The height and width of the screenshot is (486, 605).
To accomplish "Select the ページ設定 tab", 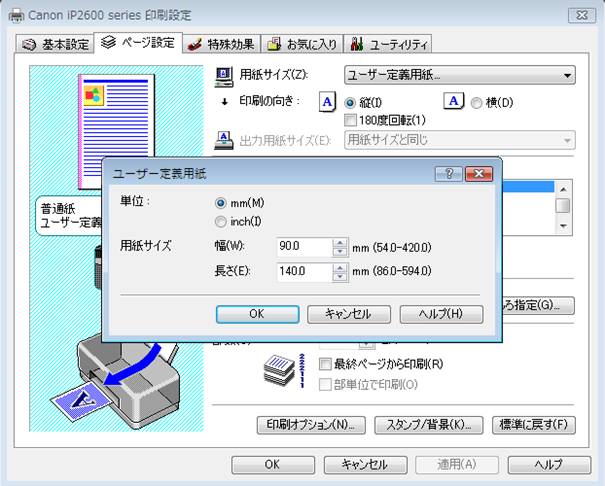I will point(139,42).
